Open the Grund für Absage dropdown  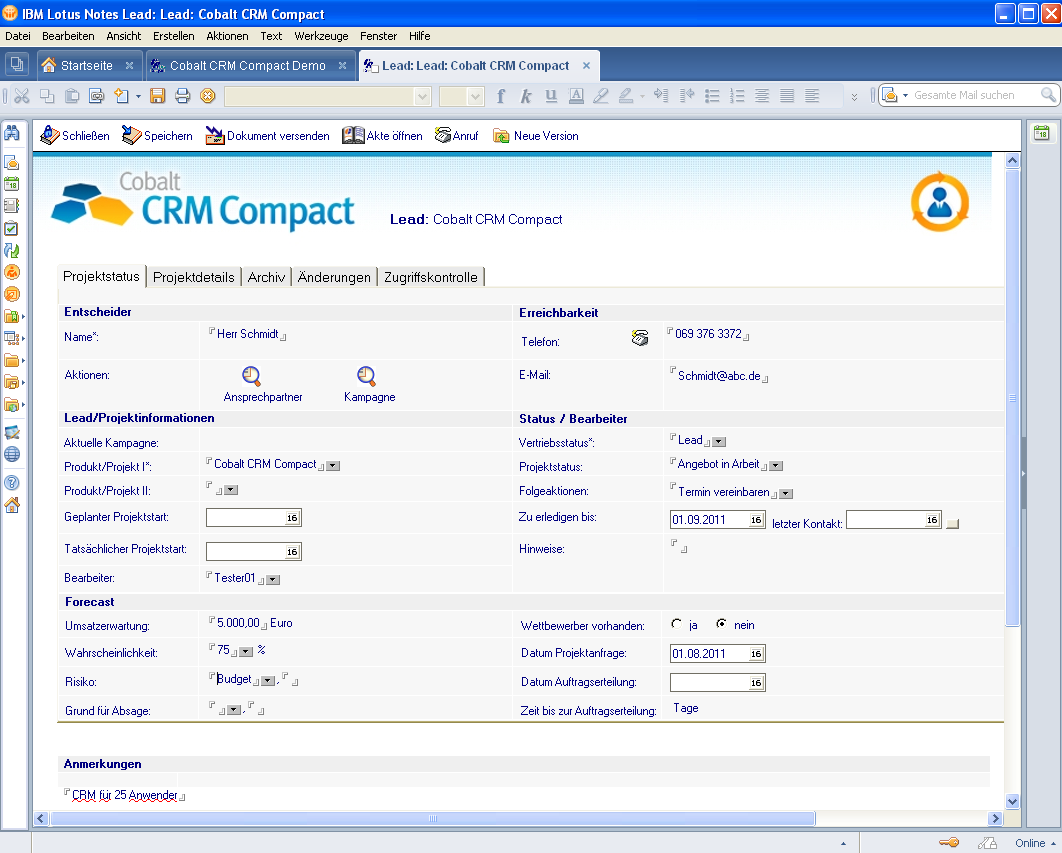click(234, 709)
